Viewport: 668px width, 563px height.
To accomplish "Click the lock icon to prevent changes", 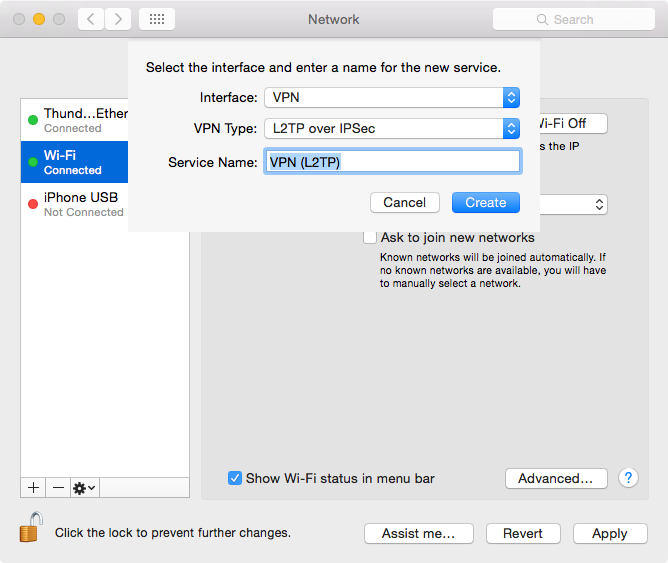I will point(31,528).
